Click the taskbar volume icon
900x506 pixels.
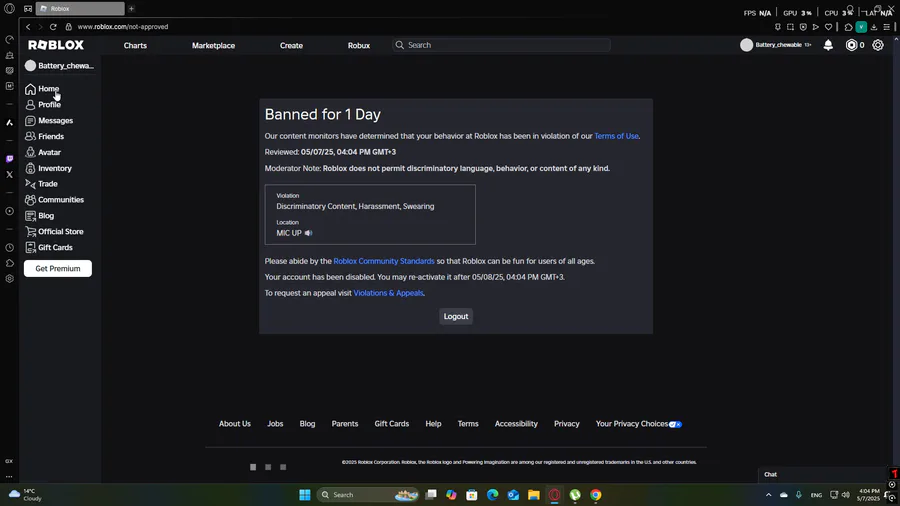point(845,495)
